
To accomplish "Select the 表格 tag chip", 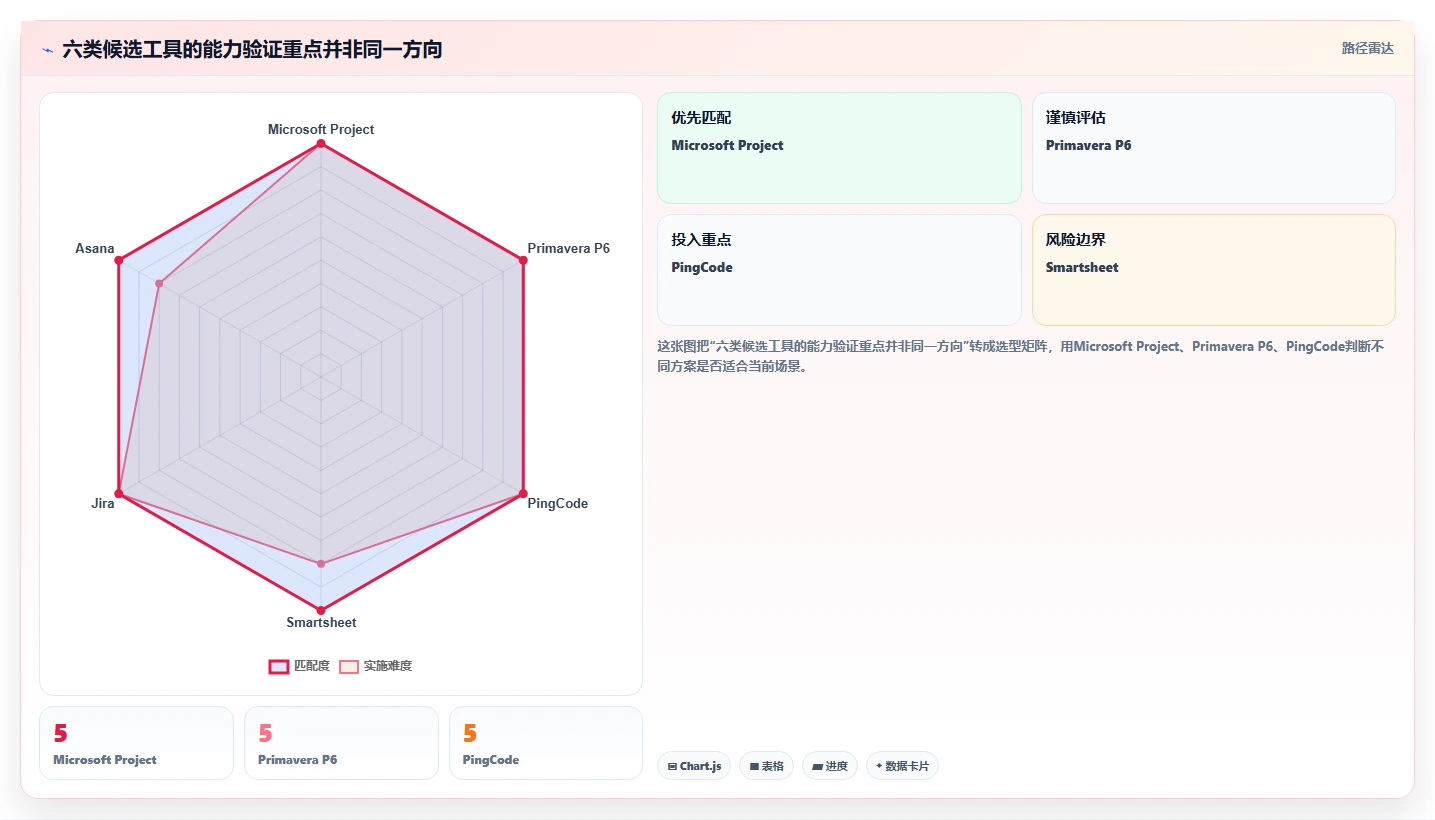I will tap(767, 766).
